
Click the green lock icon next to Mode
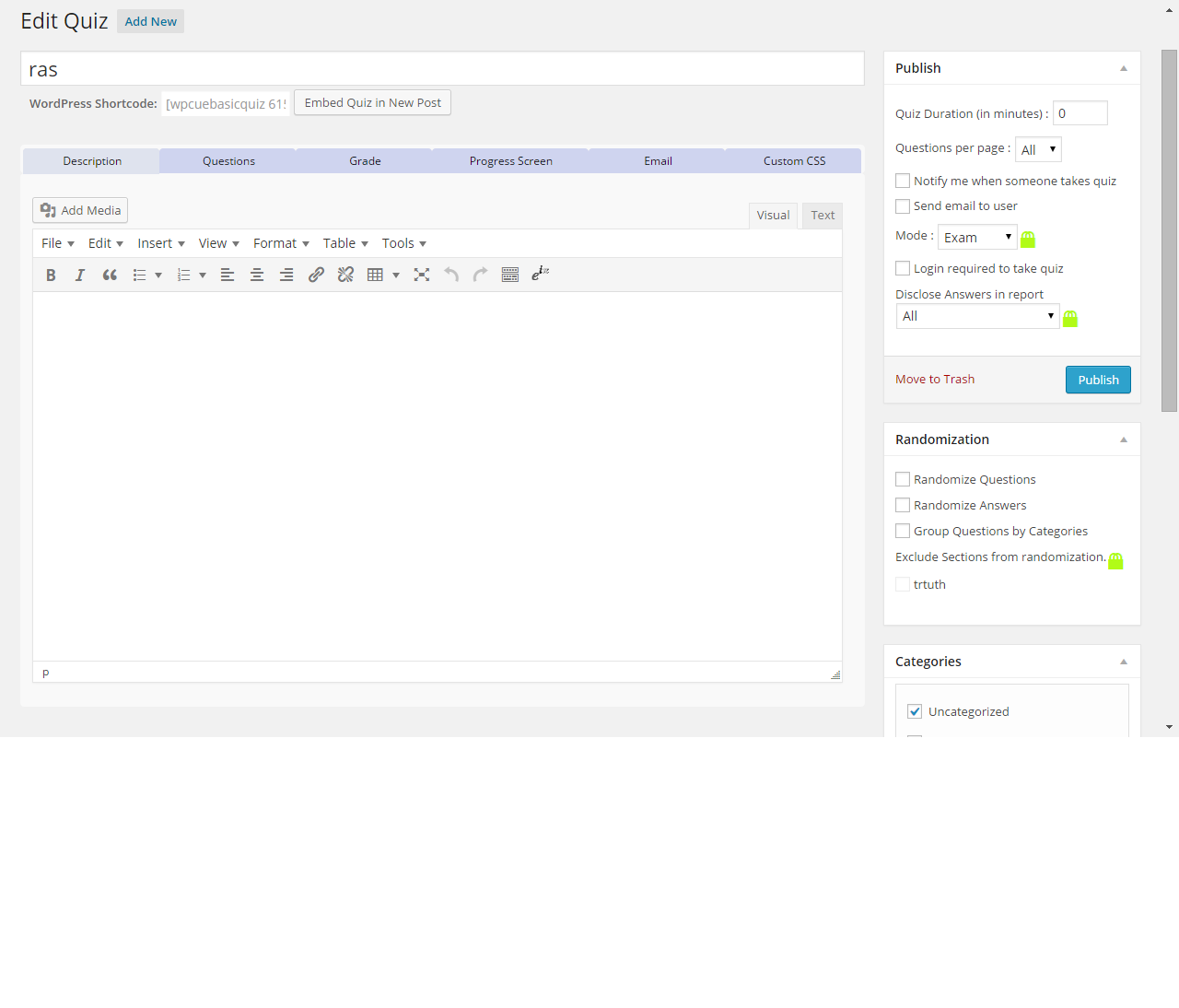pos(1028,240)
